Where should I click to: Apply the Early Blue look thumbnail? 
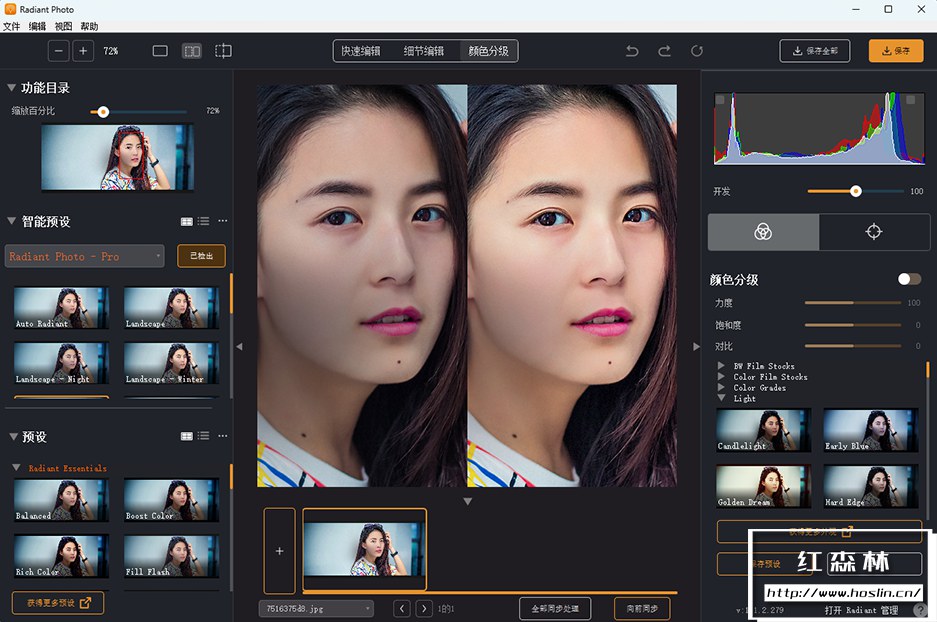[x=871, y=430]
